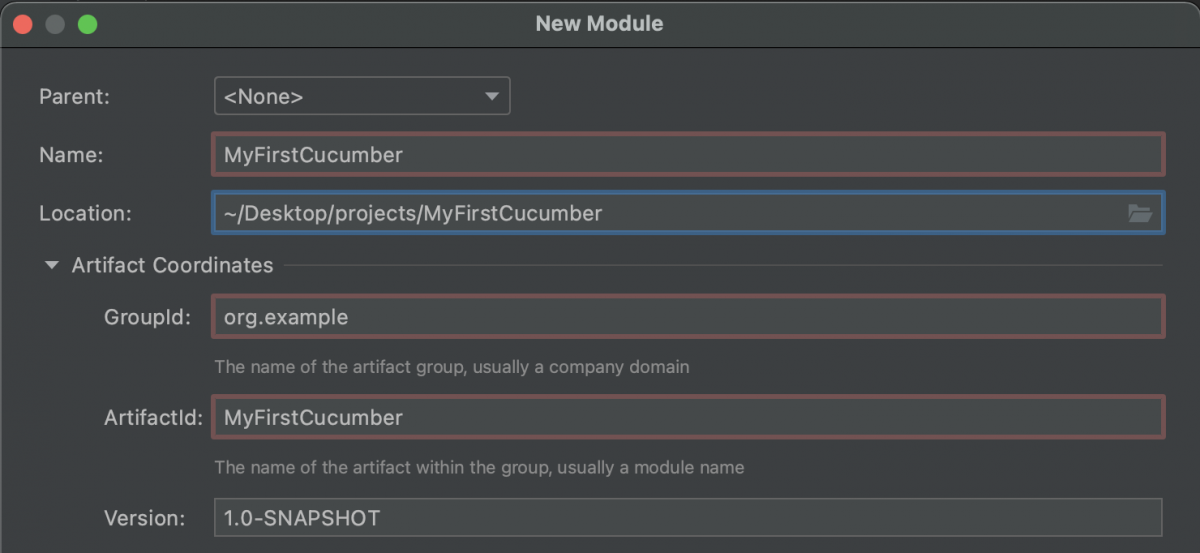This screenshot has height=553, width=1200.
Task: Maximize the dialog with the green button
Action: click(88, 24)
